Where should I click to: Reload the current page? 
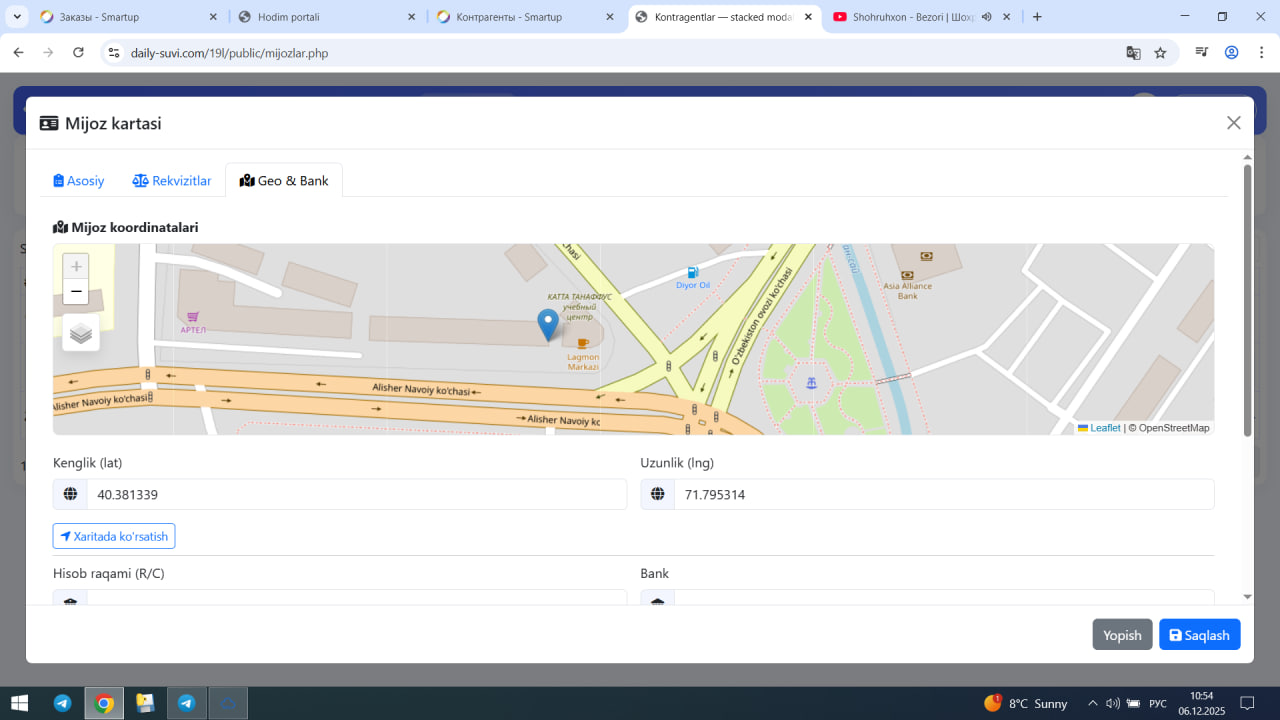(78, 53)
